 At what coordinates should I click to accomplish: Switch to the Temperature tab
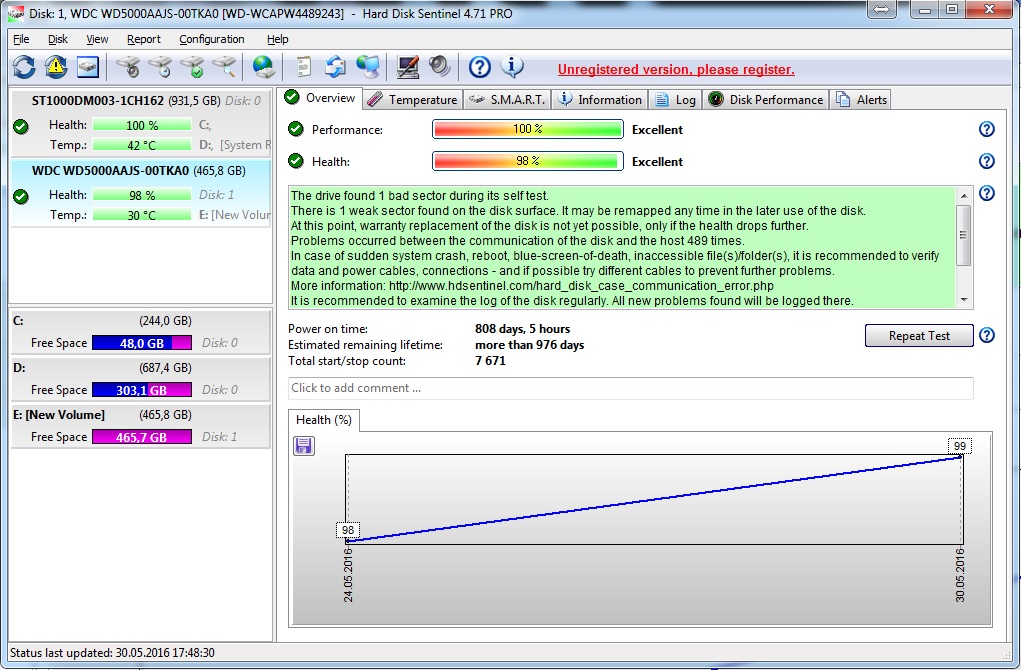[412, 99]
